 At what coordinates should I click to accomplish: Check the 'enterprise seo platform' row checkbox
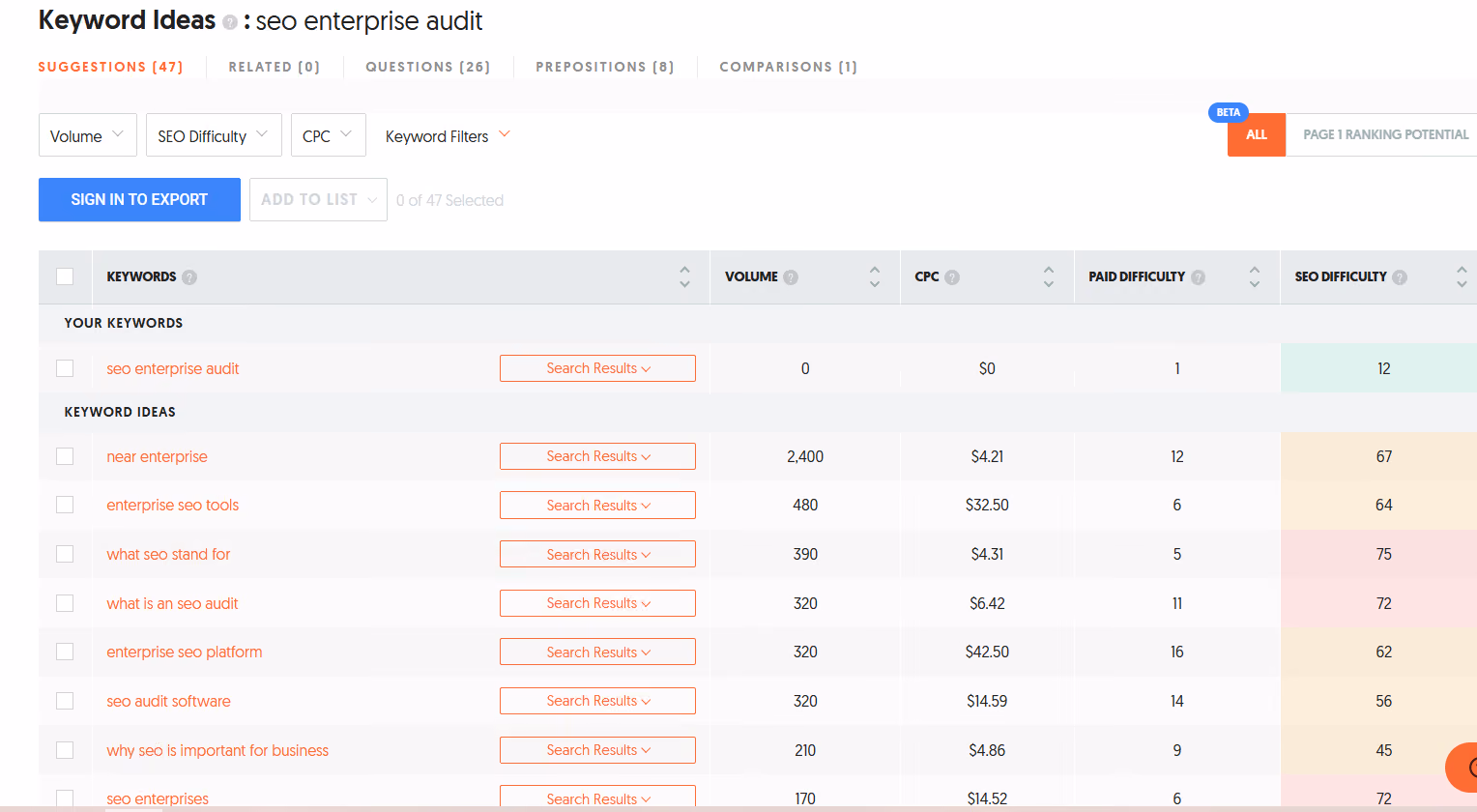(x=65, y=652)
